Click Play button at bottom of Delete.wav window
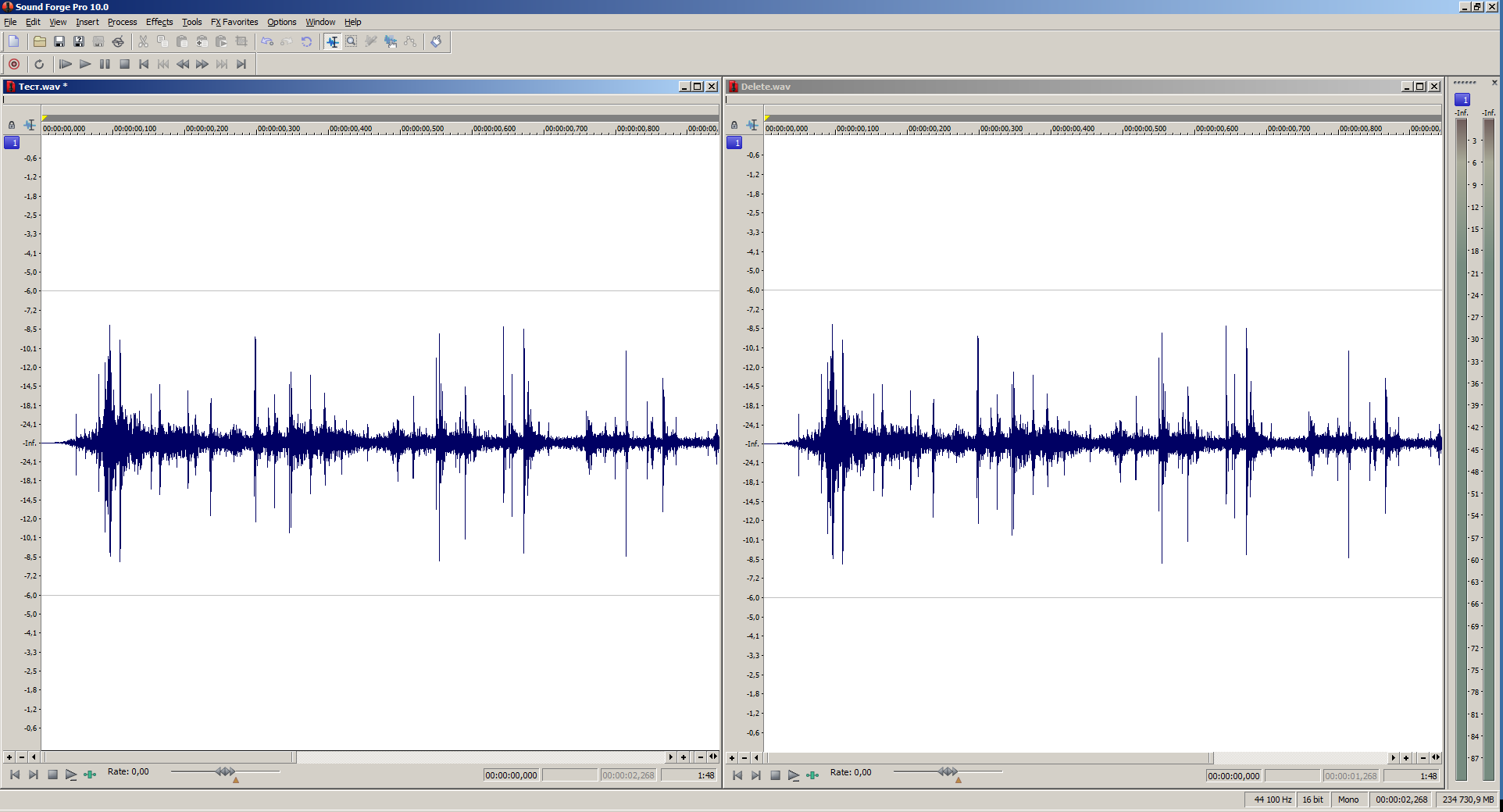 [794, 775]
